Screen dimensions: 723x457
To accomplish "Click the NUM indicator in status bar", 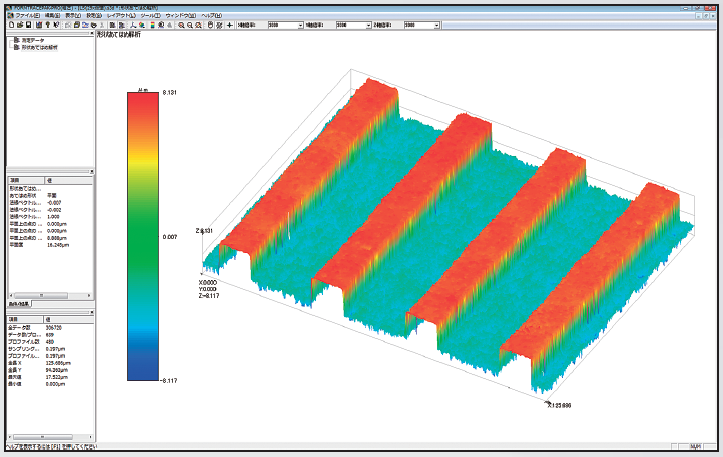I will pyautogui.click(x=695, y=446).
